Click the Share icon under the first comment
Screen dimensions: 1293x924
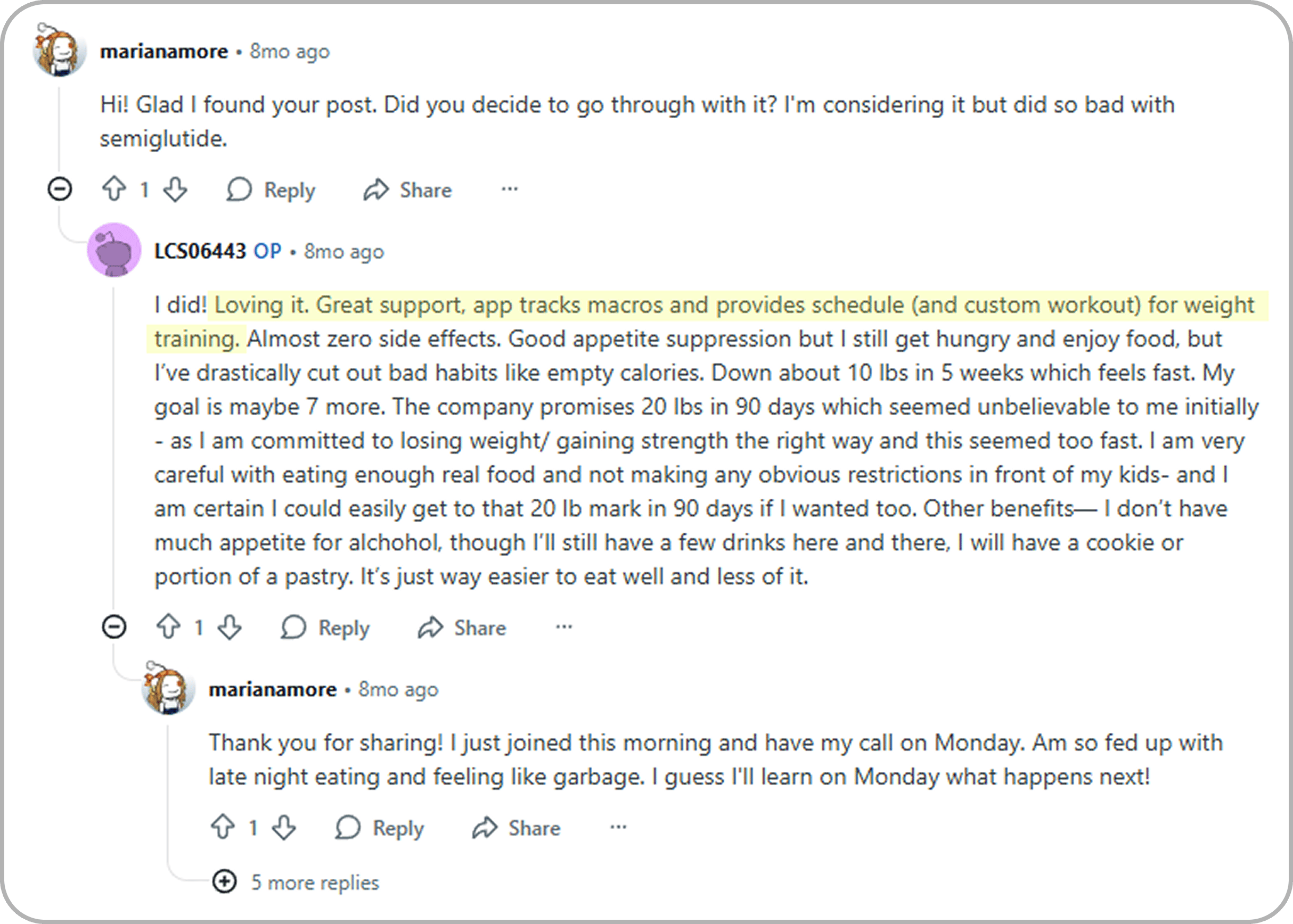pos(377,189)
